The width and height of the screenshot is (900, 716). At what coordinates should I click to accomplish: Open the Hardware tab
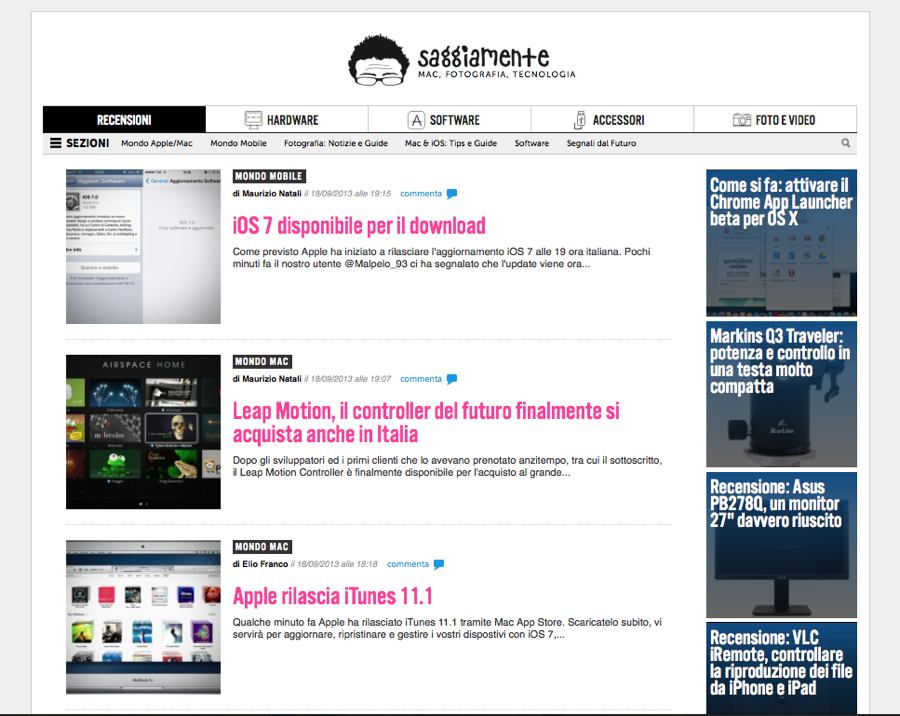point(287,119)
